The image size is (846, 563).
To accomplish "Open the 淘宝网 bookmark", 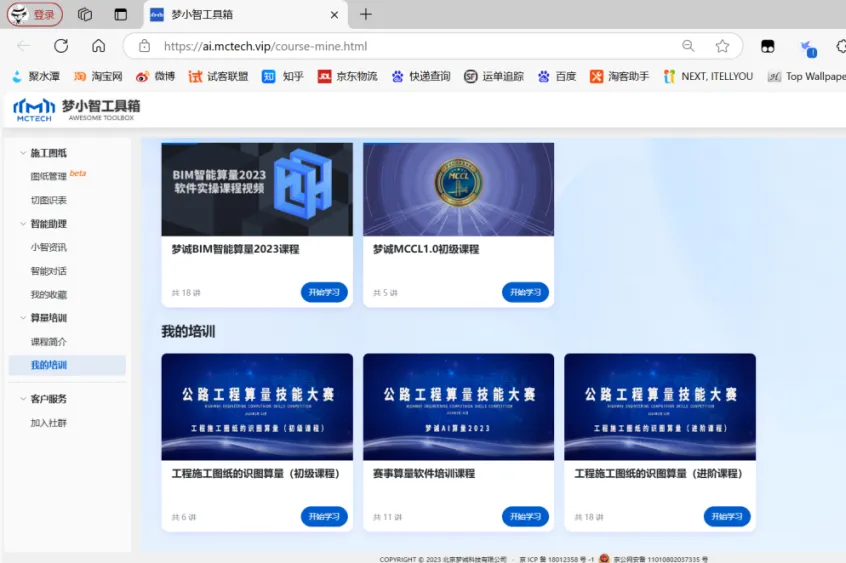I will [x=98, y=77].
